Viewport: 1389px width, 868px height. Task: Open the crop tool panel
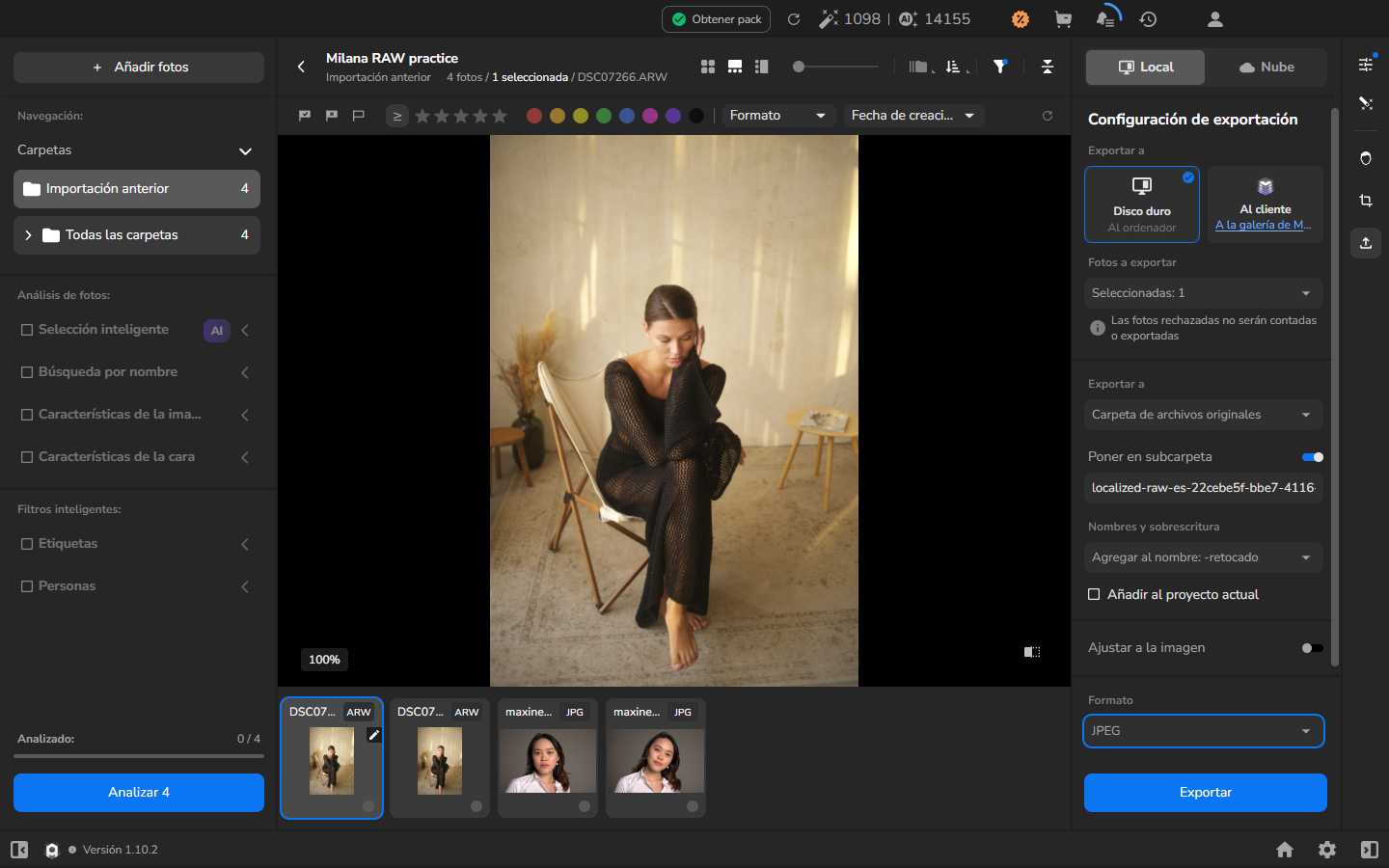pyautogui.click(x=1366, y=201)
